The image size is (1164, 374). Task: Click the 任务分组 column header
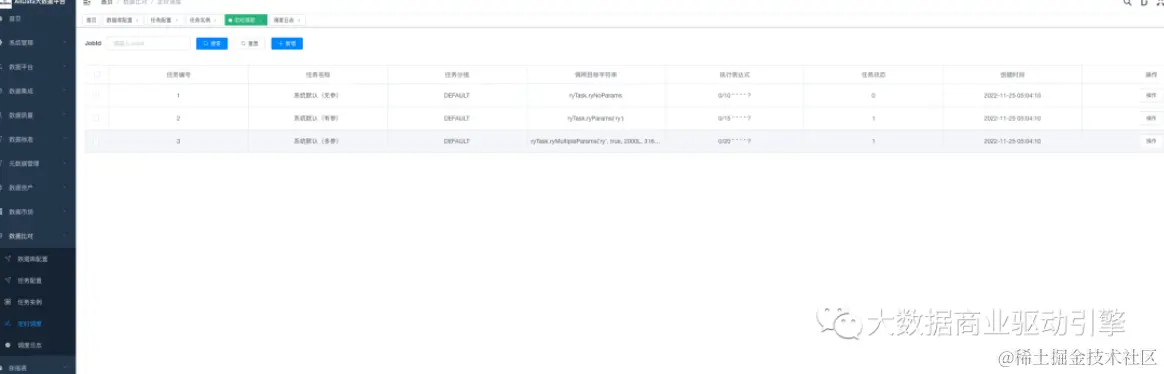point(457,75)
